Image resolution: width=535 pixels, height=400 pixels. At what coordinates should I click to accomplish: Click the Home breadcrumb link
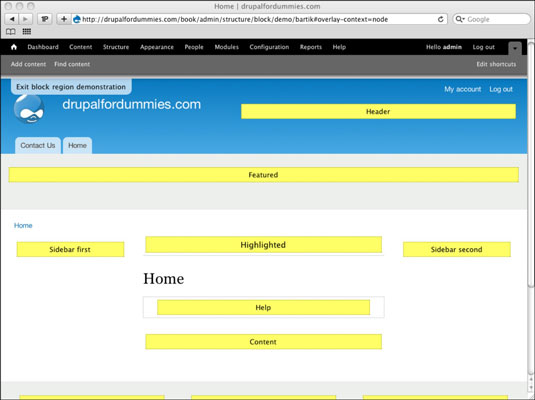tap(23, 225)
